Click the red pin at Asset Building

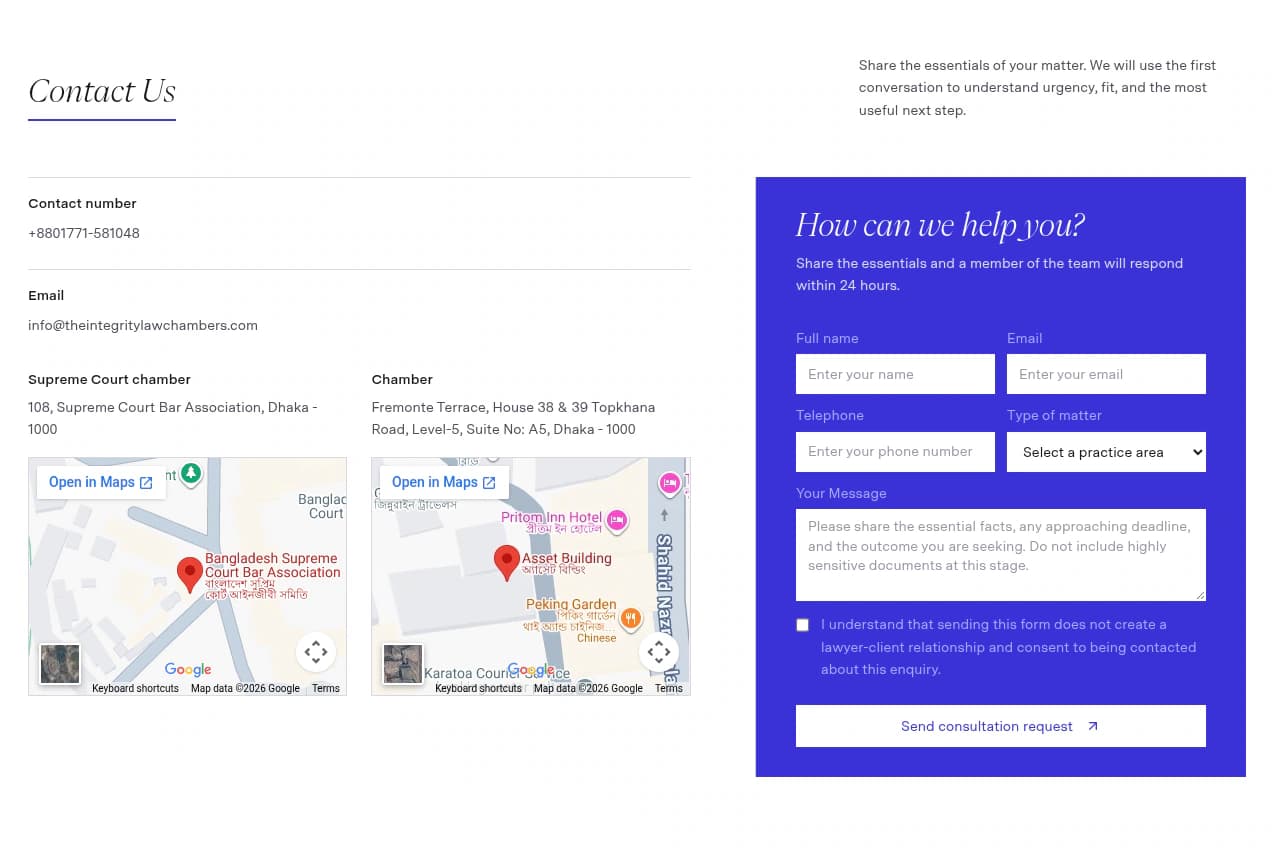pyautogui.click(x=507, y=562)
